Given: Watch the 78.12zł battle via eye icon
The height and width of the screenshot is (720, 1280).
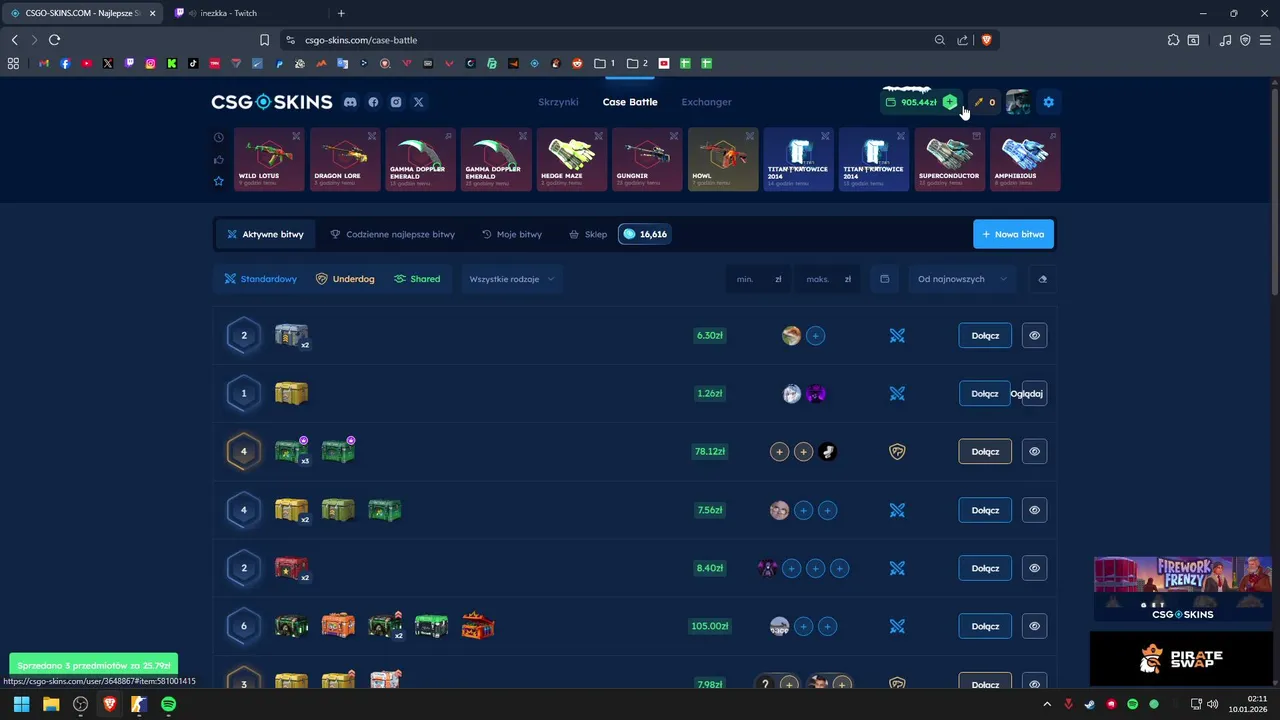Looking at the screenshot, I should click(1035, 452).
